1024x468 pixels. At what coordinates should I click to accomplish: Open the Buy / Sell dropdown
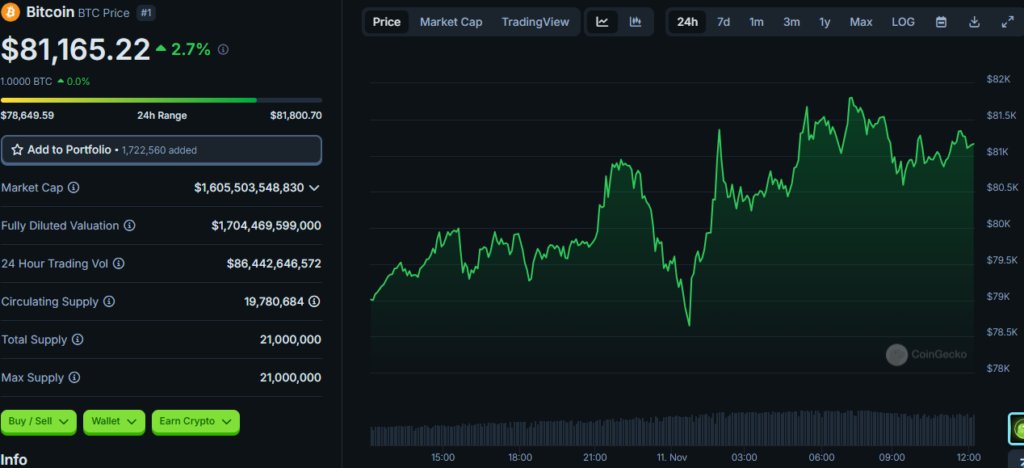[x=39, y=422]
